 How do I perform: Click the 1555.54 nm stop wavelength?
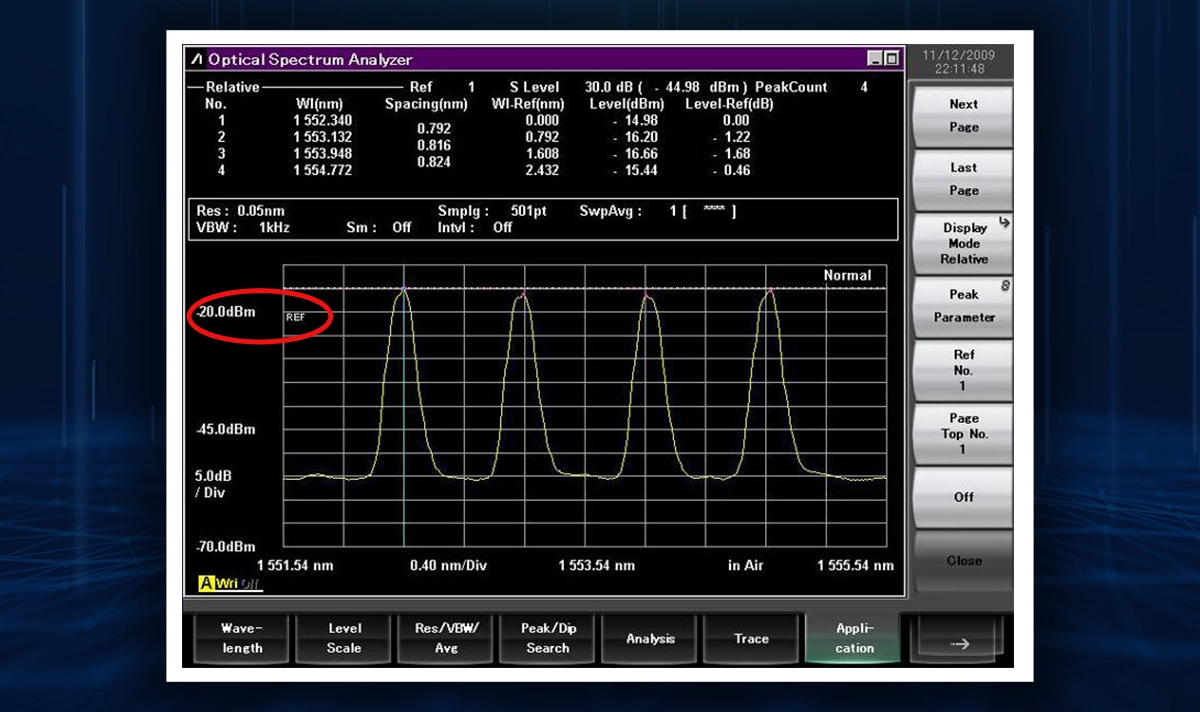pos(855,566)
